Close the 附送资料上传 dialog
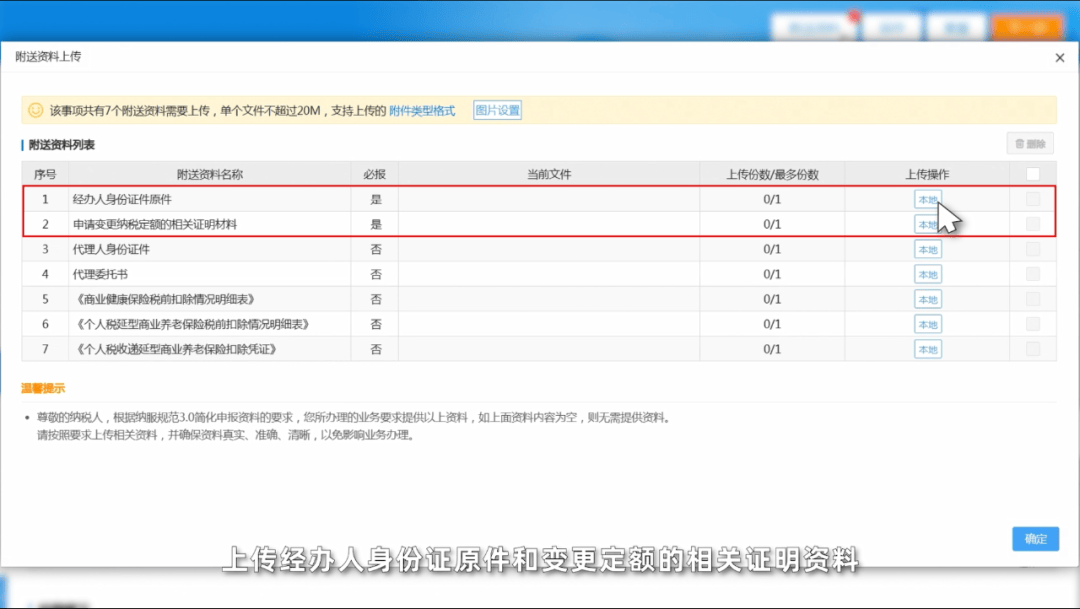This screenshot has height=609, width=1080. (x=1060, y=58)
